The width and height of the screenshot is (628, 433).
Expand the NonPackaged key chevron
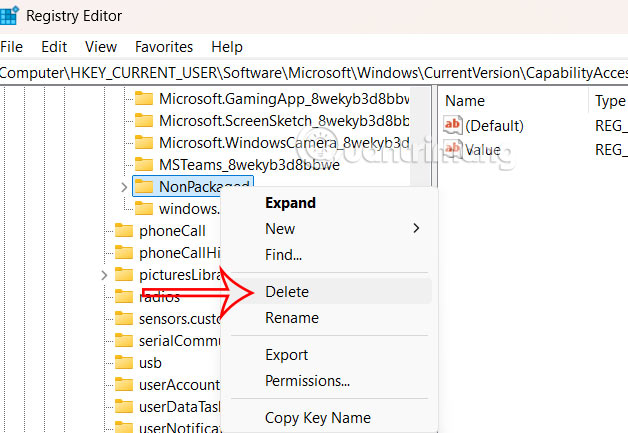coord(124,187)
